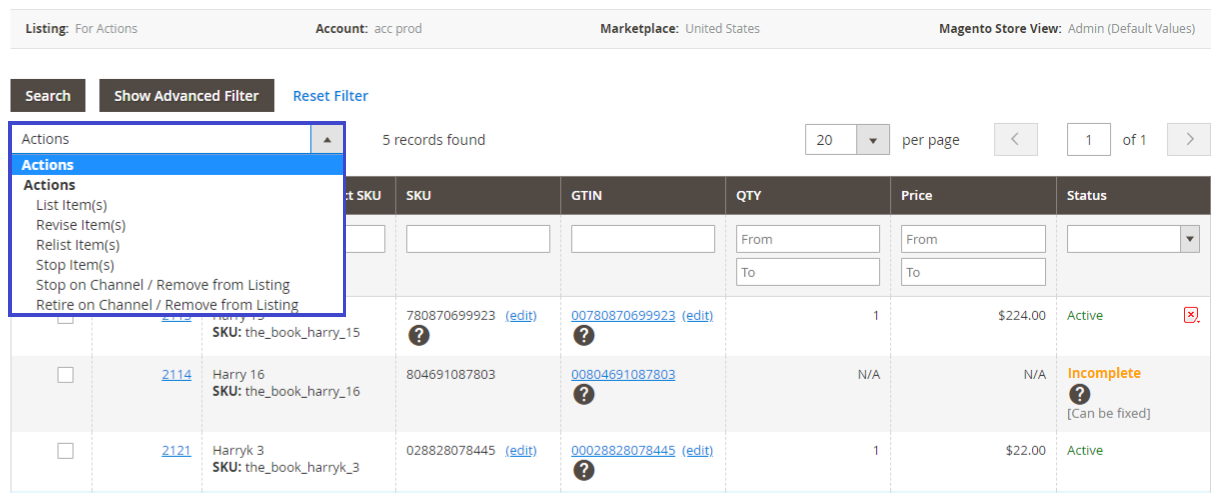
Task: Click Reset Filter link
Action: pyautogui.click(x=330, y=96)
